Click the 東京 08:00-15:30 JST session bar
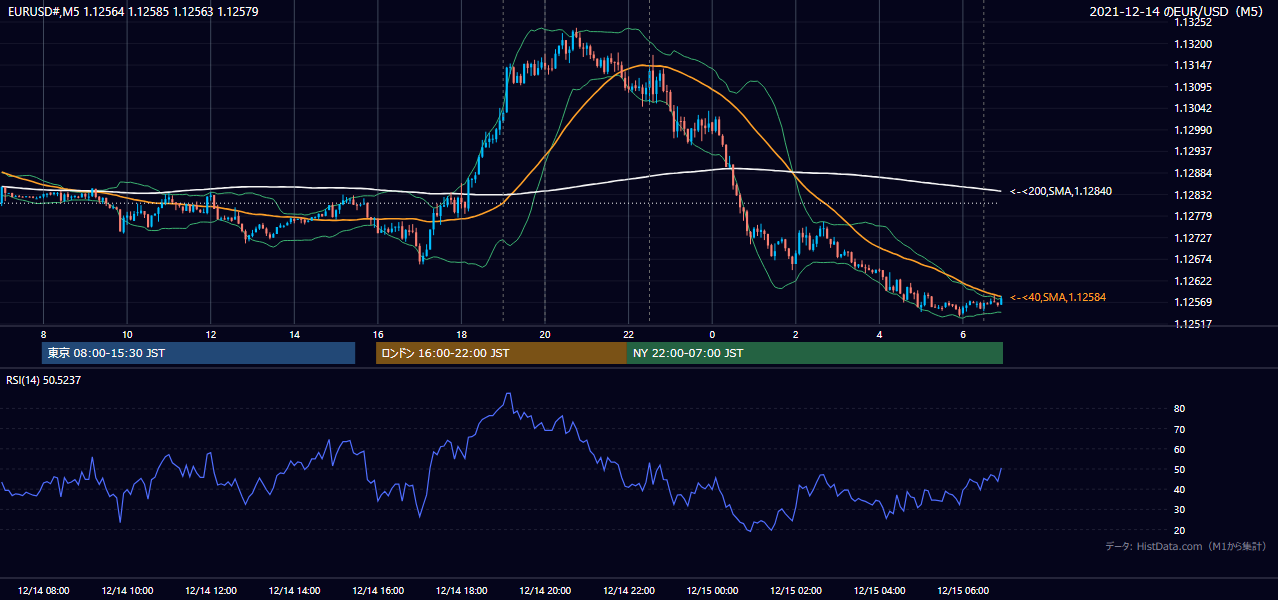The height and width of the screenshot is (600, 1278). tap(198, 353)
